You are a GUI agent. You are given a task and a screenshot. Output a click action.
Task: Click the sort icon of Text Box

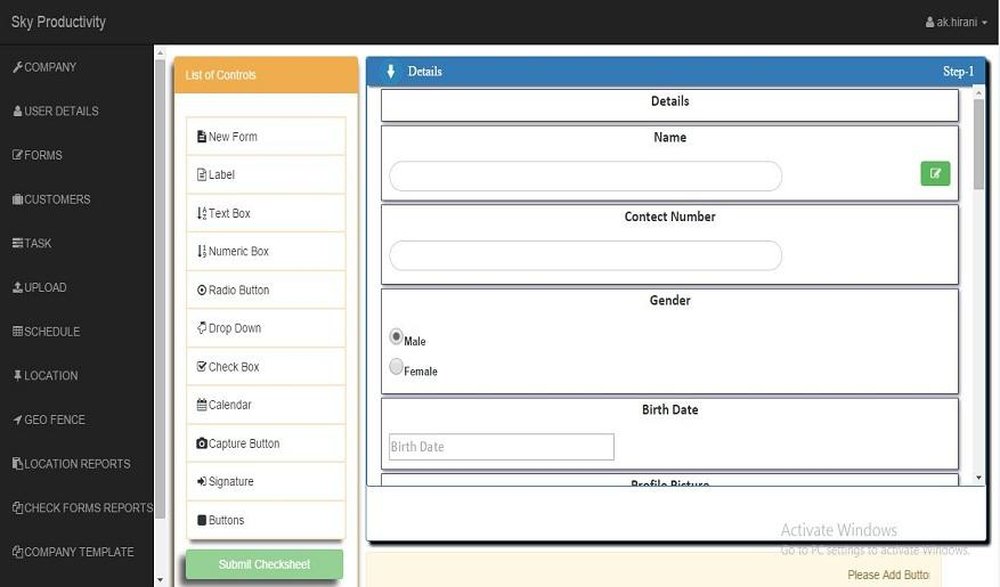click(202, 213)
